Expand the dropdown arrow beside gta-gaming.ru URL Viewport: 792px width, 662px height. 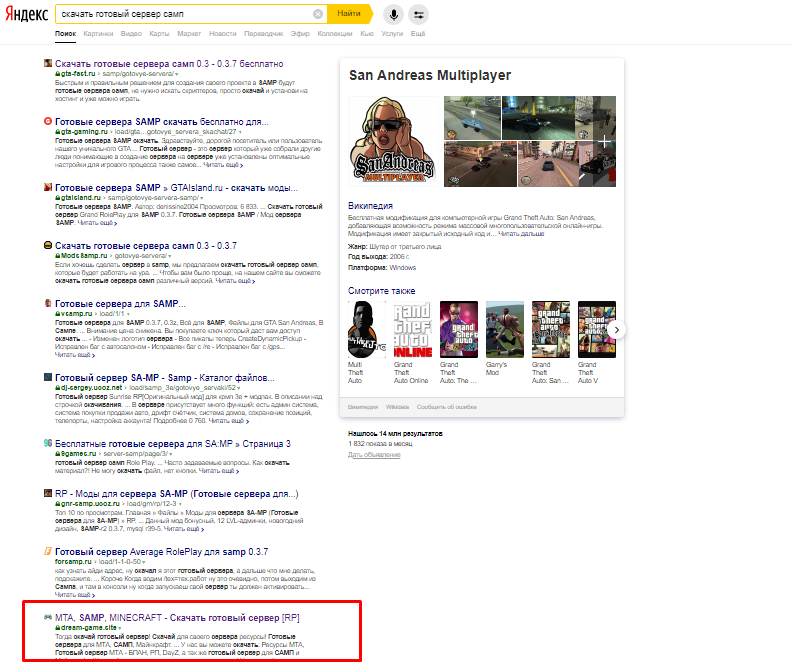(x=240, y=132)
